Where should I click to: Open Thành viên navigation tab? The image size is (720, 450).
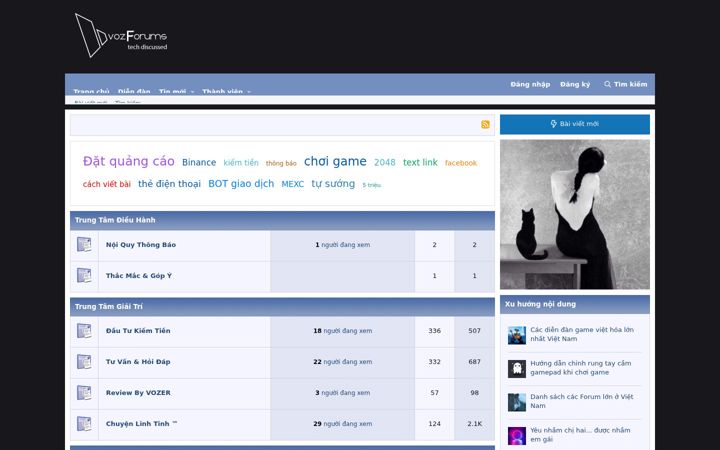[x=222, y=91]
